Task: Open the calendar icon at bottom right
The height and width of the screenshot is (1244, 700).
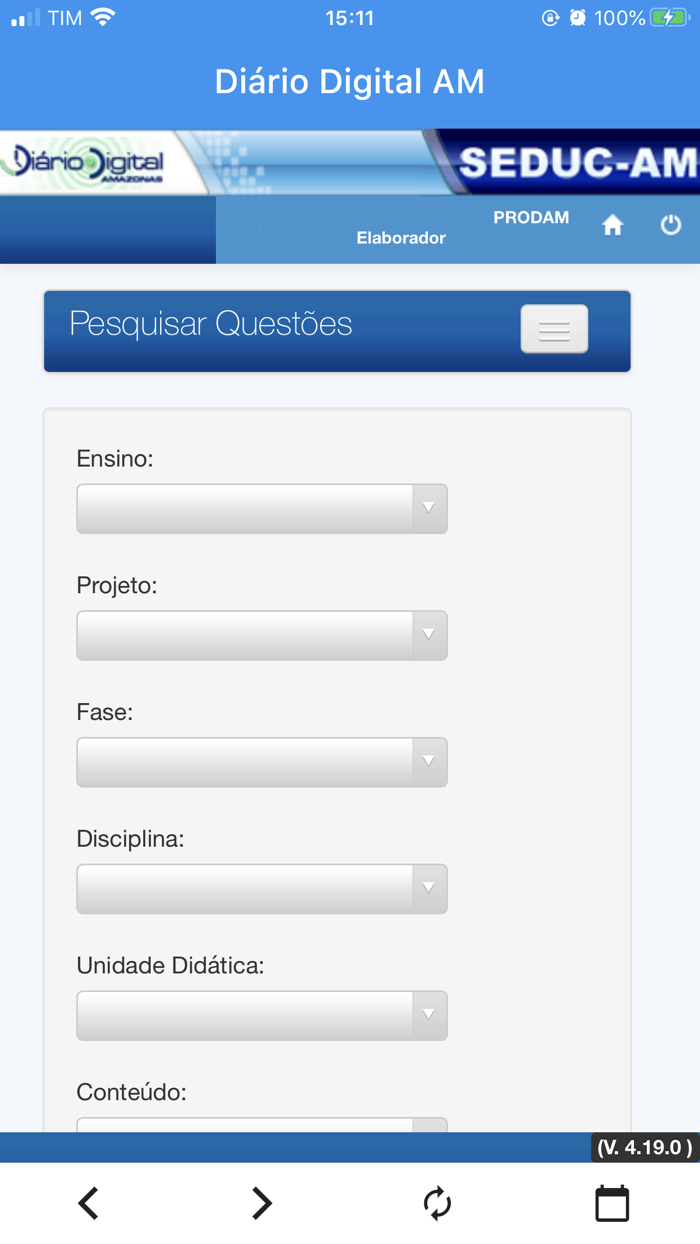Action: 612,1203
